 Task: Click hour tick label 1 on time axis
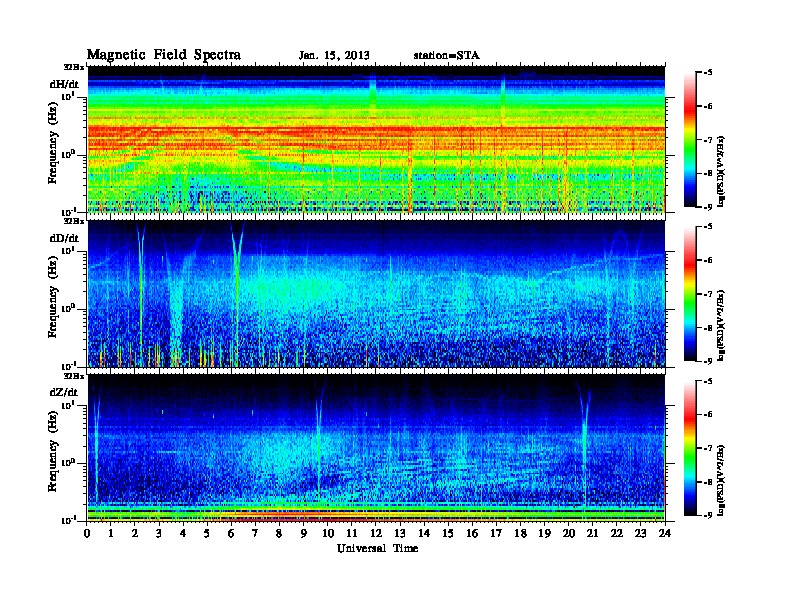(111, 533)
